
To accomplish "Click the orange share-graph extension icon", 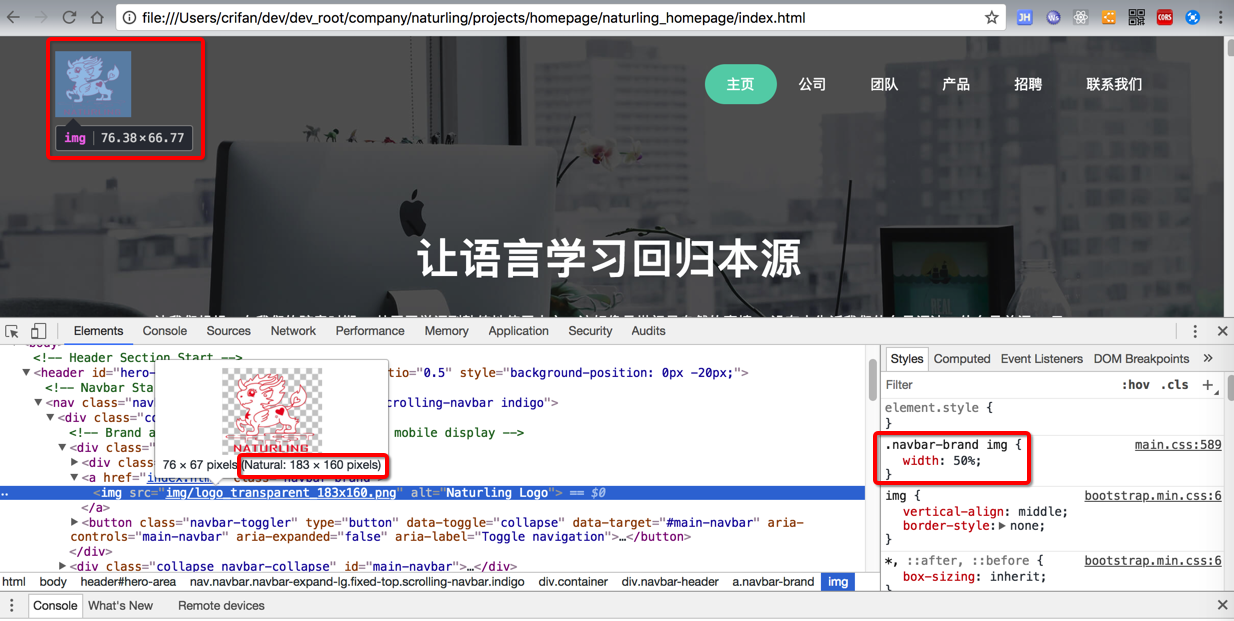I will point(1109,17).
